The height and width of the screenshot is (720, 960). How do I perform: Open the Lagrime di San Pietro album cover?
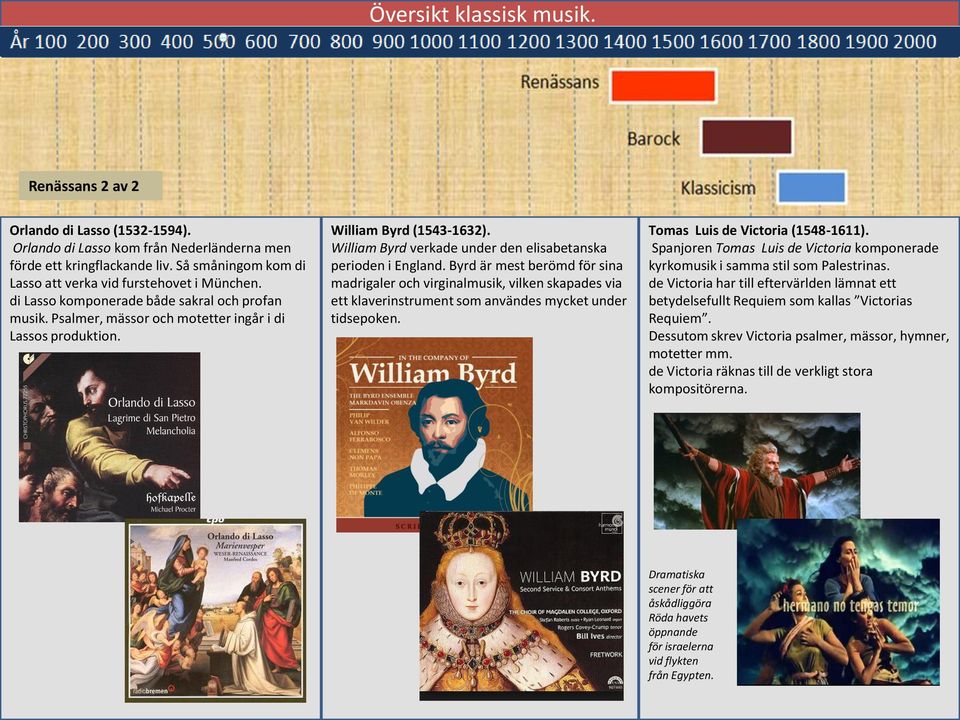click(110, 437)
